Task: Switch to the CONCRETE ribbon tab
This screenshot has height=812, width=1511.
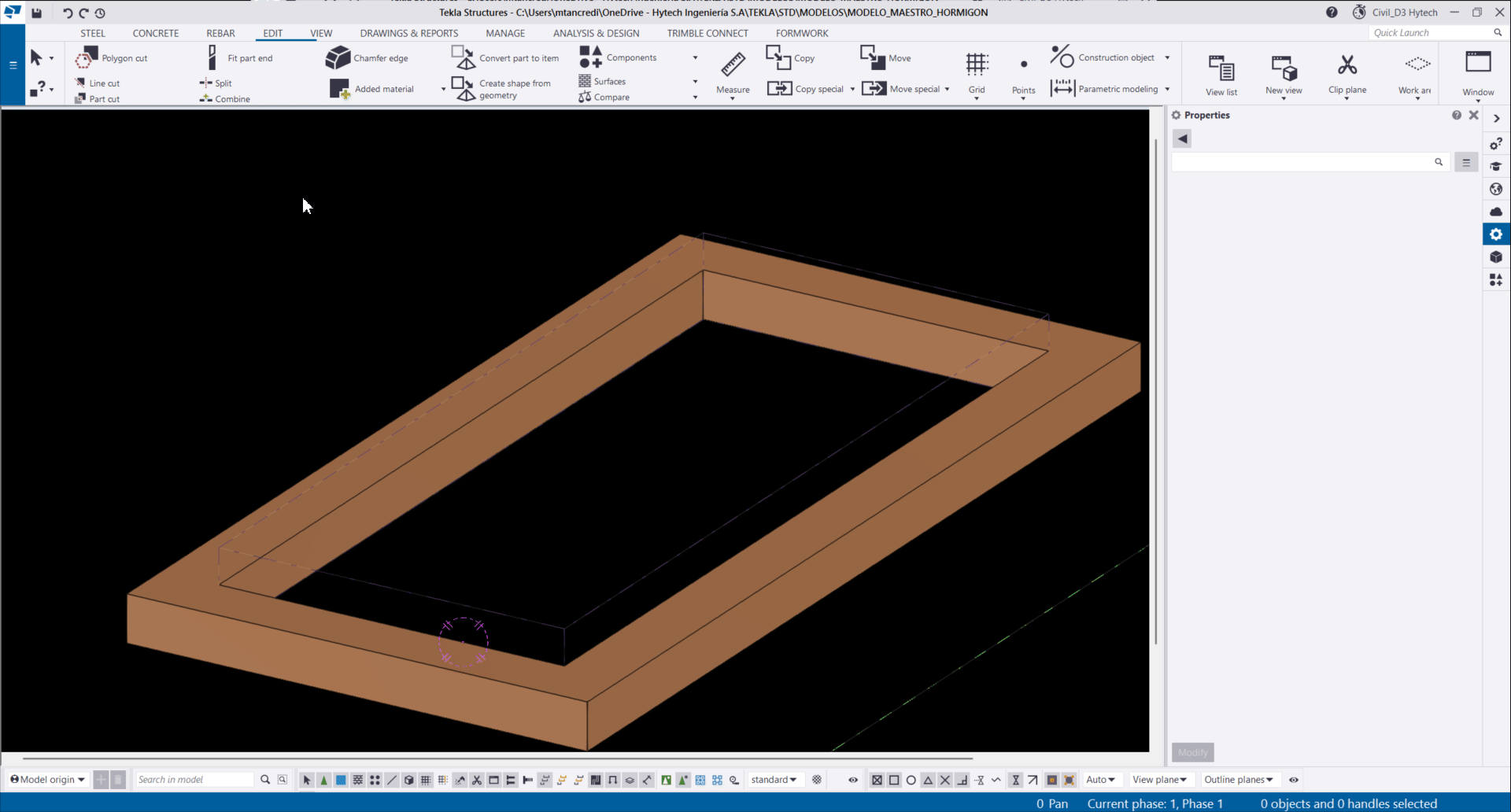Action: (155, 33)
